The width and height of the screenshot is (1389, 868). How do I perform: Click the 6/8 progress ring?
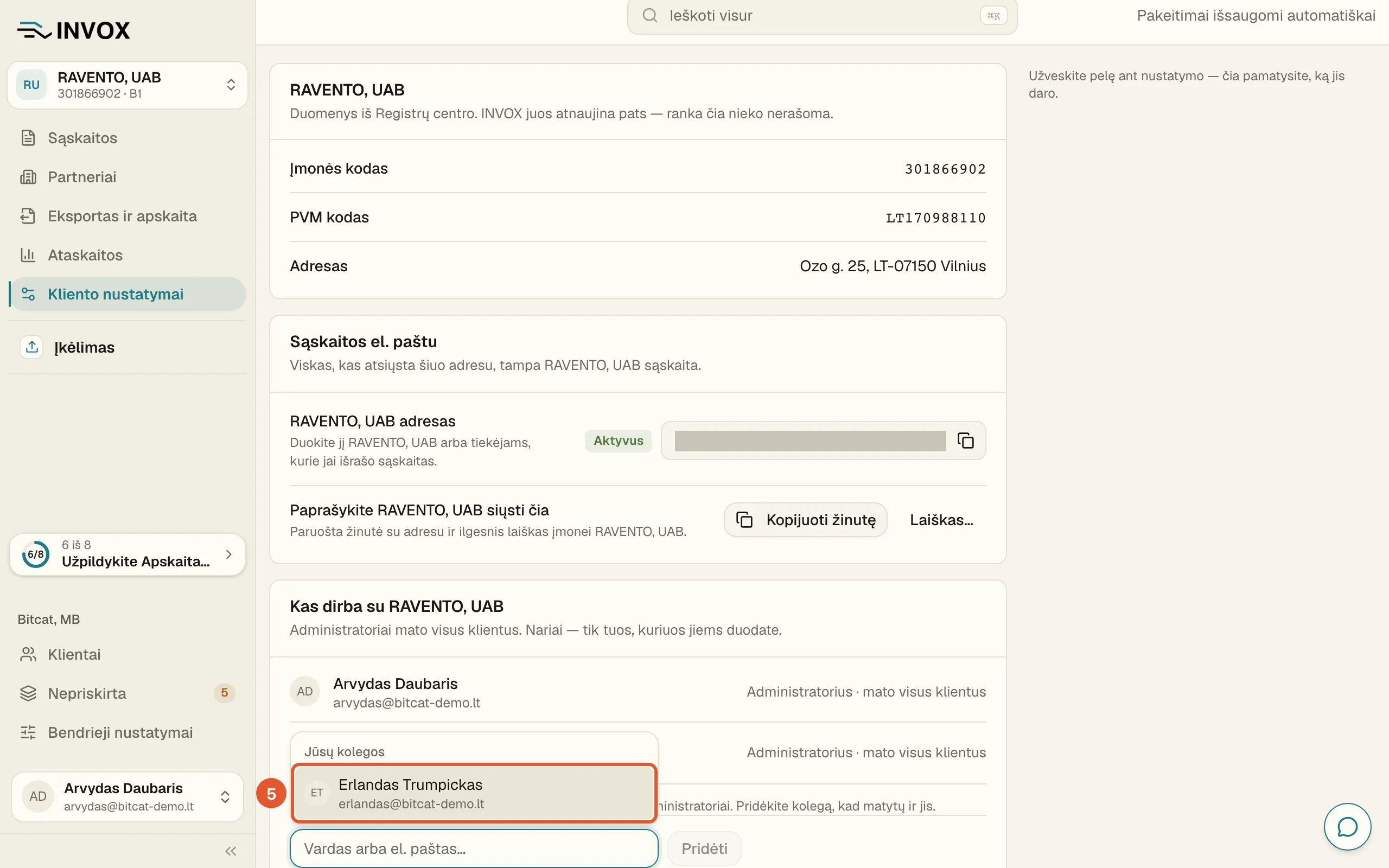click(x=36, y=554)
